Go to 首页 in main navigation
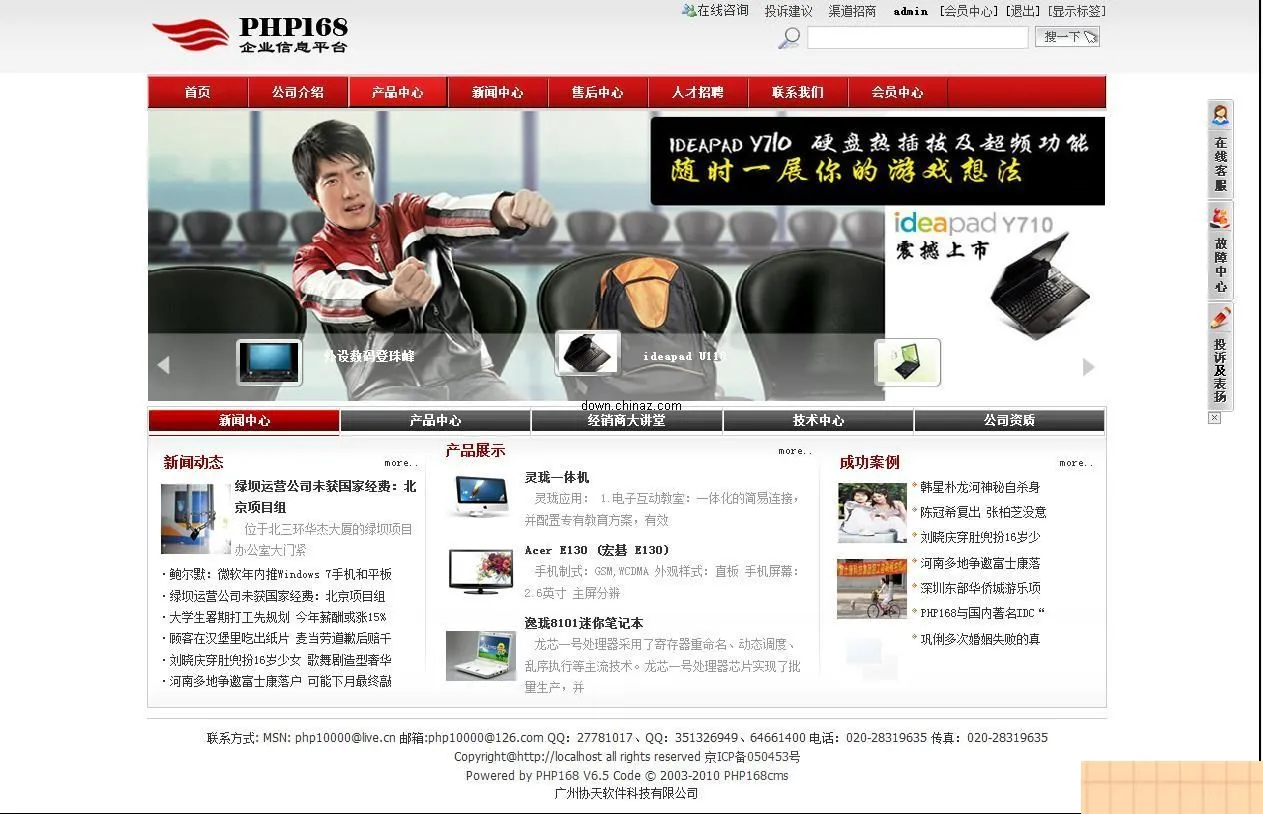The image size is (1263, 814). [x=198, y=92]
